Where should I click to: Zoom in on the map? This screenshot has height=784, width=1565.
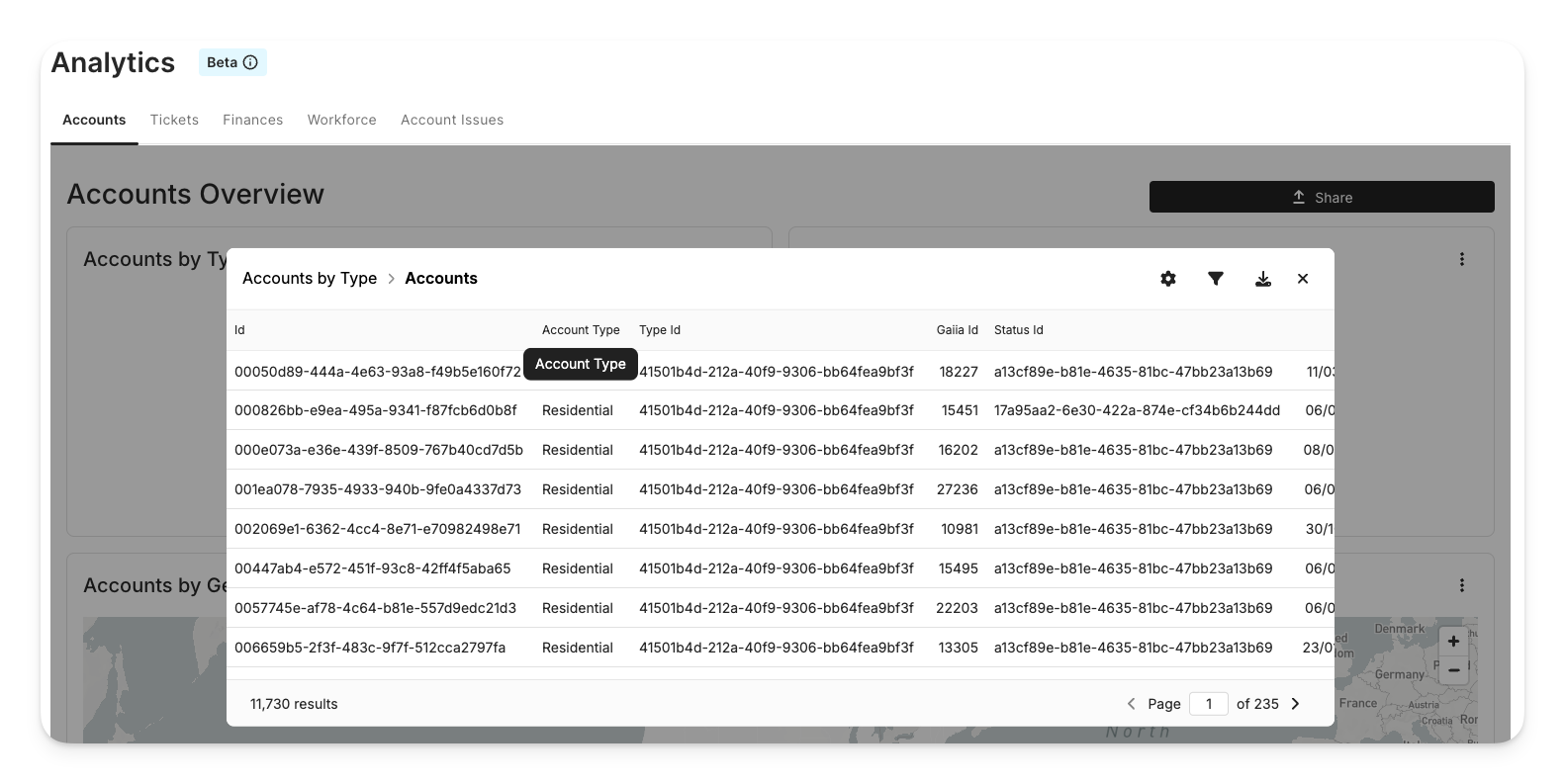pyautogui.click(x=1453, y=641)
